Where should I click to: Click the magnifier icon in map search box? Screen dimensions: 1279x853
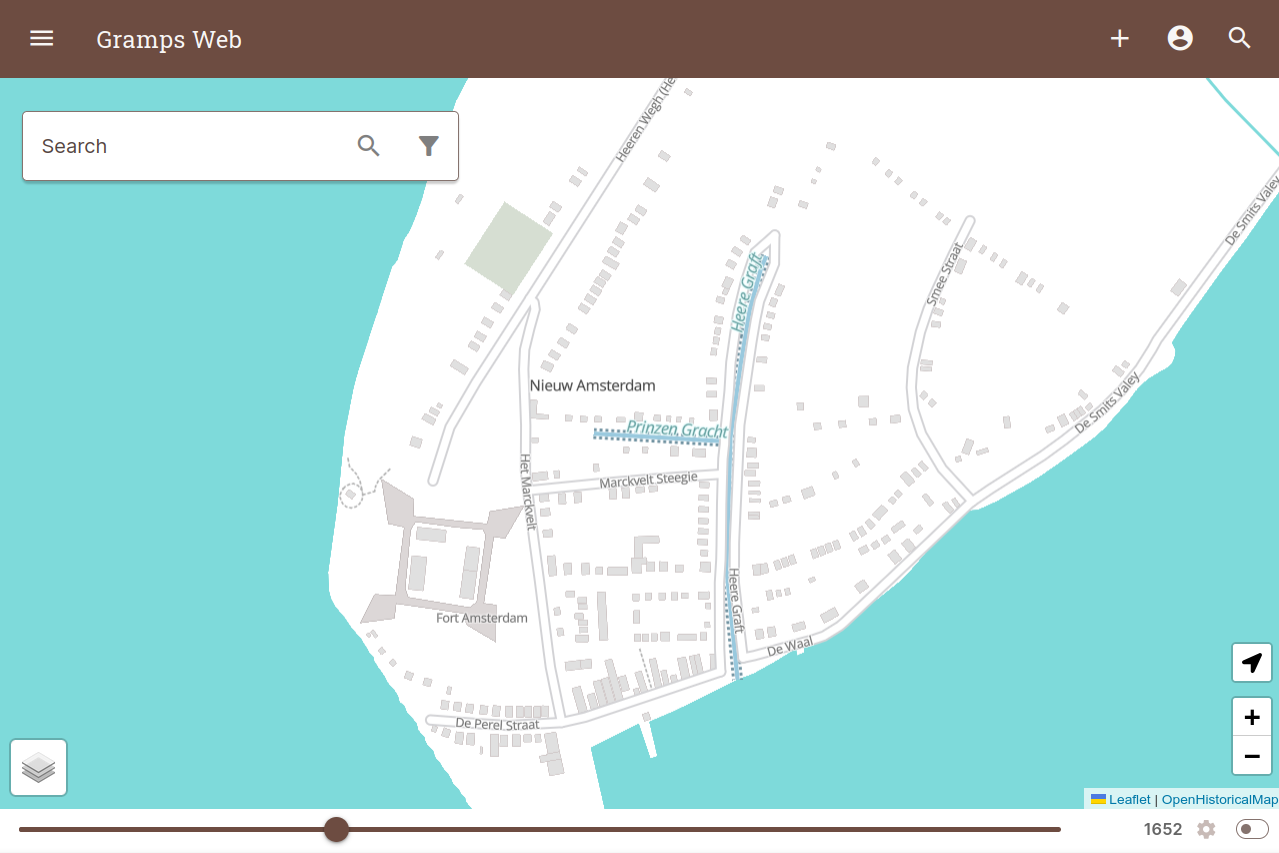pos(369,146)
